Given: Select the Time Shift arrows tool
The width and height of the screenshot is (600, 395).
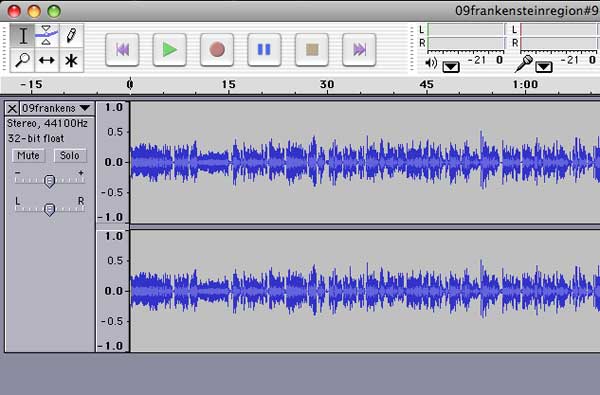Looking at the screenshot, I should pyautogui.click(x=47, y=60).
